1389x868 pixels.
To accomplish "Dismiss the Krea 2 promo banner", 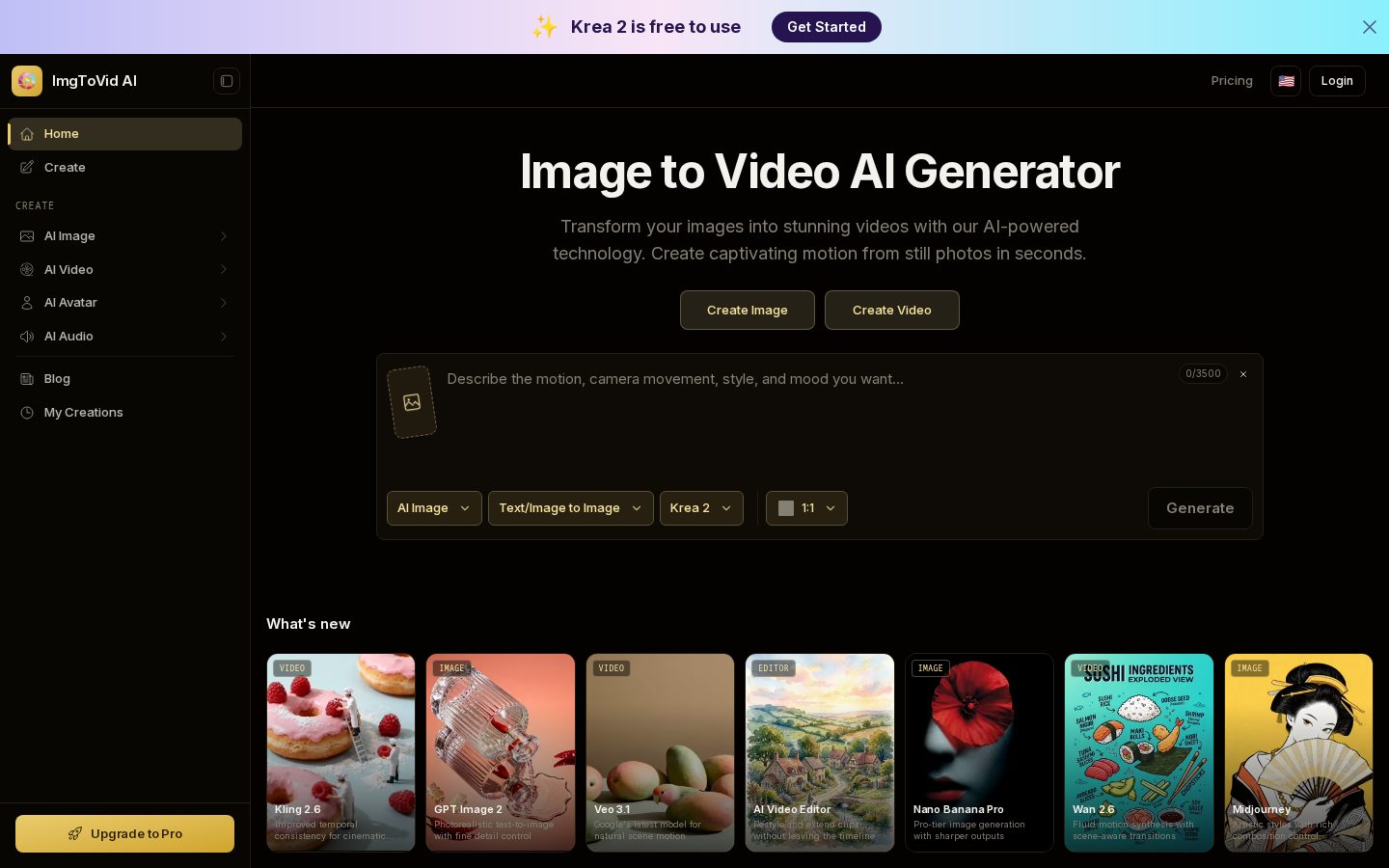I will click(x=1369, y=27).
